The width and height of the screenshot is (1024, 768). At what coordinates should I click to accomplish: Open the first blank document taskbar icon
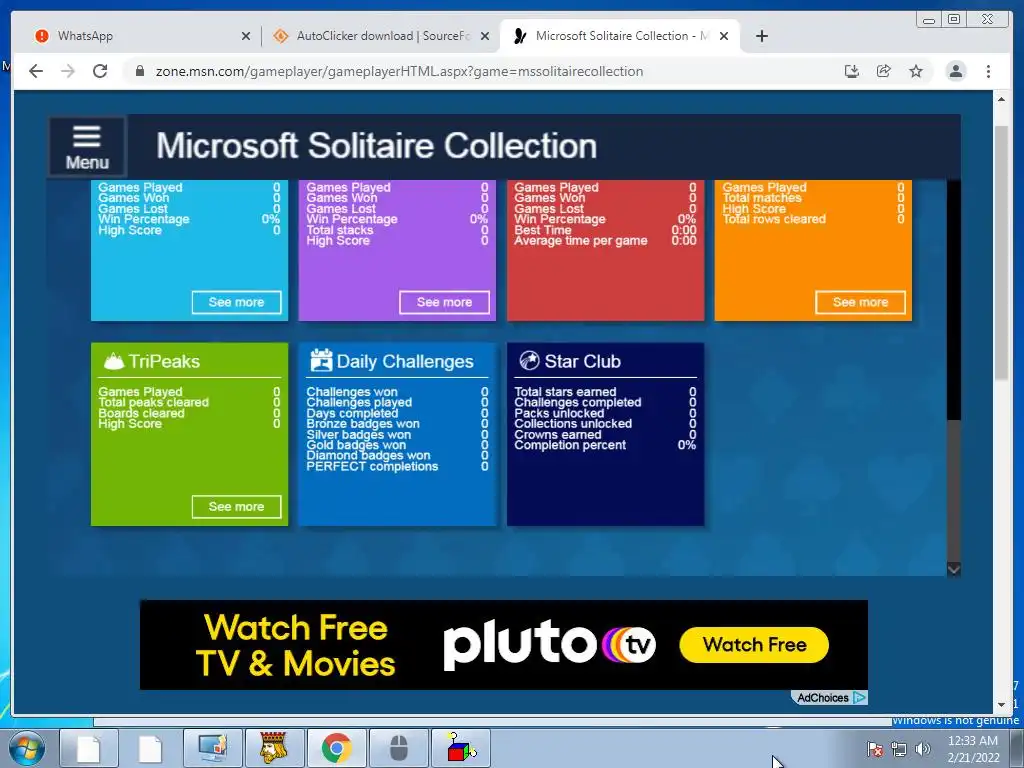click(89, 748)
